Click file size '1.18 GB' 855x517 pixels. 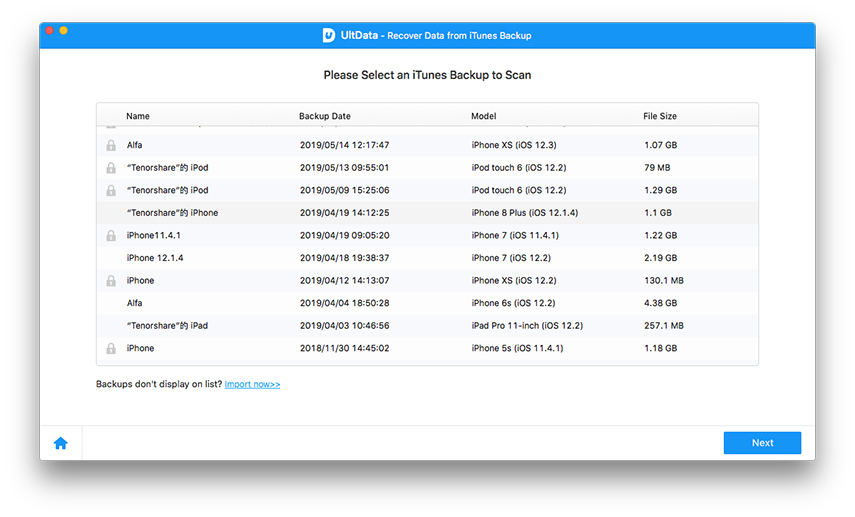[660, 348]
